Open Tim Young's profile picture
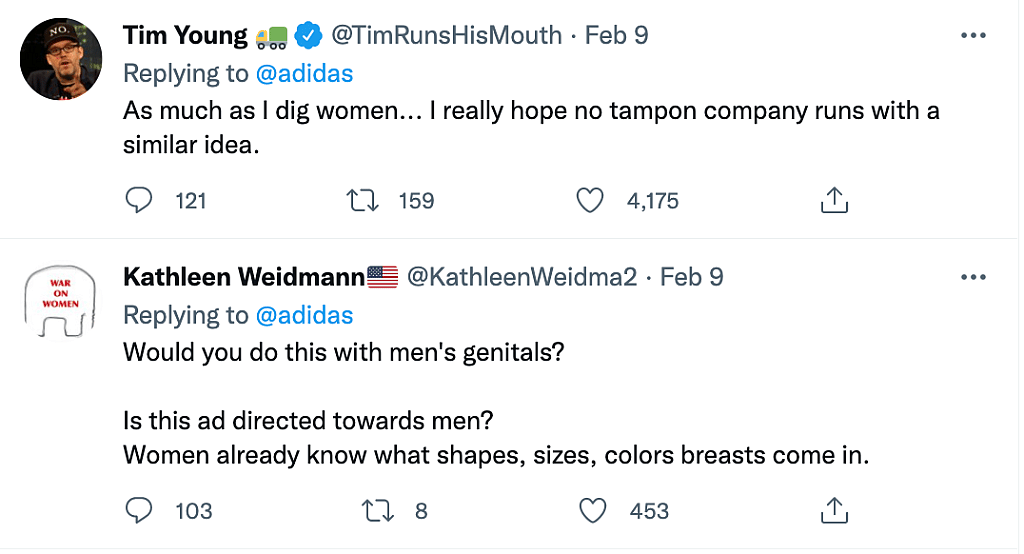 (x=61, y=58)
